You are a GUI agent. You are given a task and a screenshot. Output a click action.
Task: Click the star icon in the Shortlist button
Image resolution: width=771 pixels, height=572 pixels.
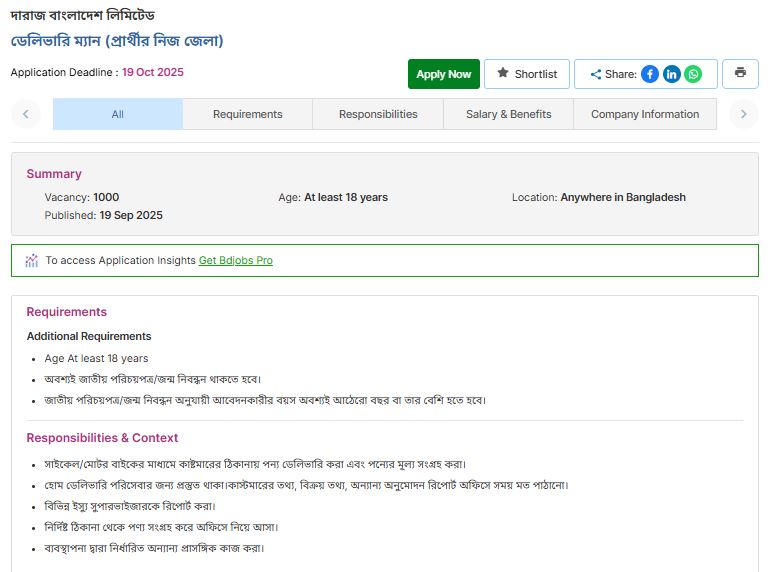503,73
